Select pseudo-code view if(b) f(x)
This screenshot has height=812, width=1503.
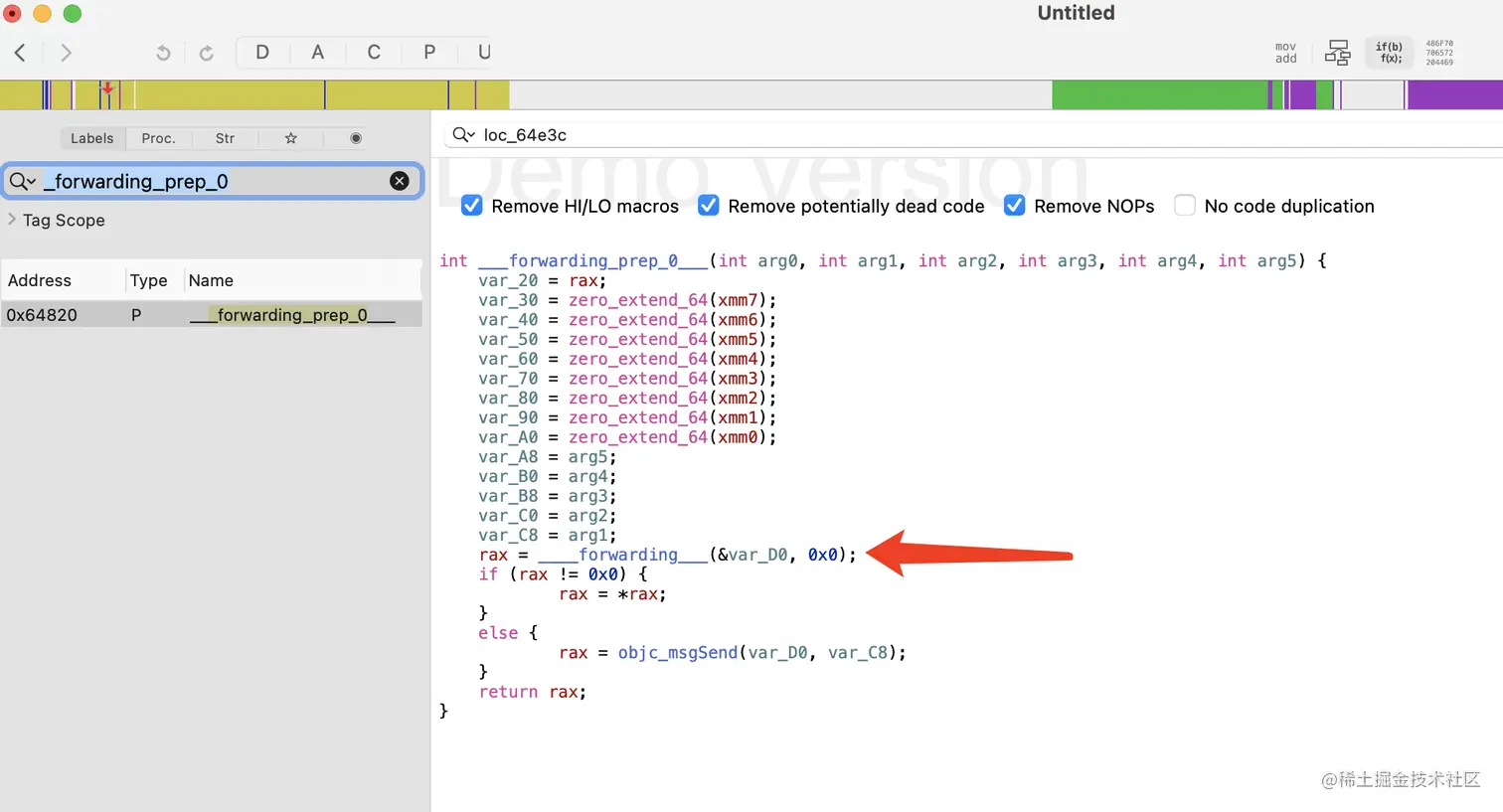pyautogui.click(x=1389, y=53)
